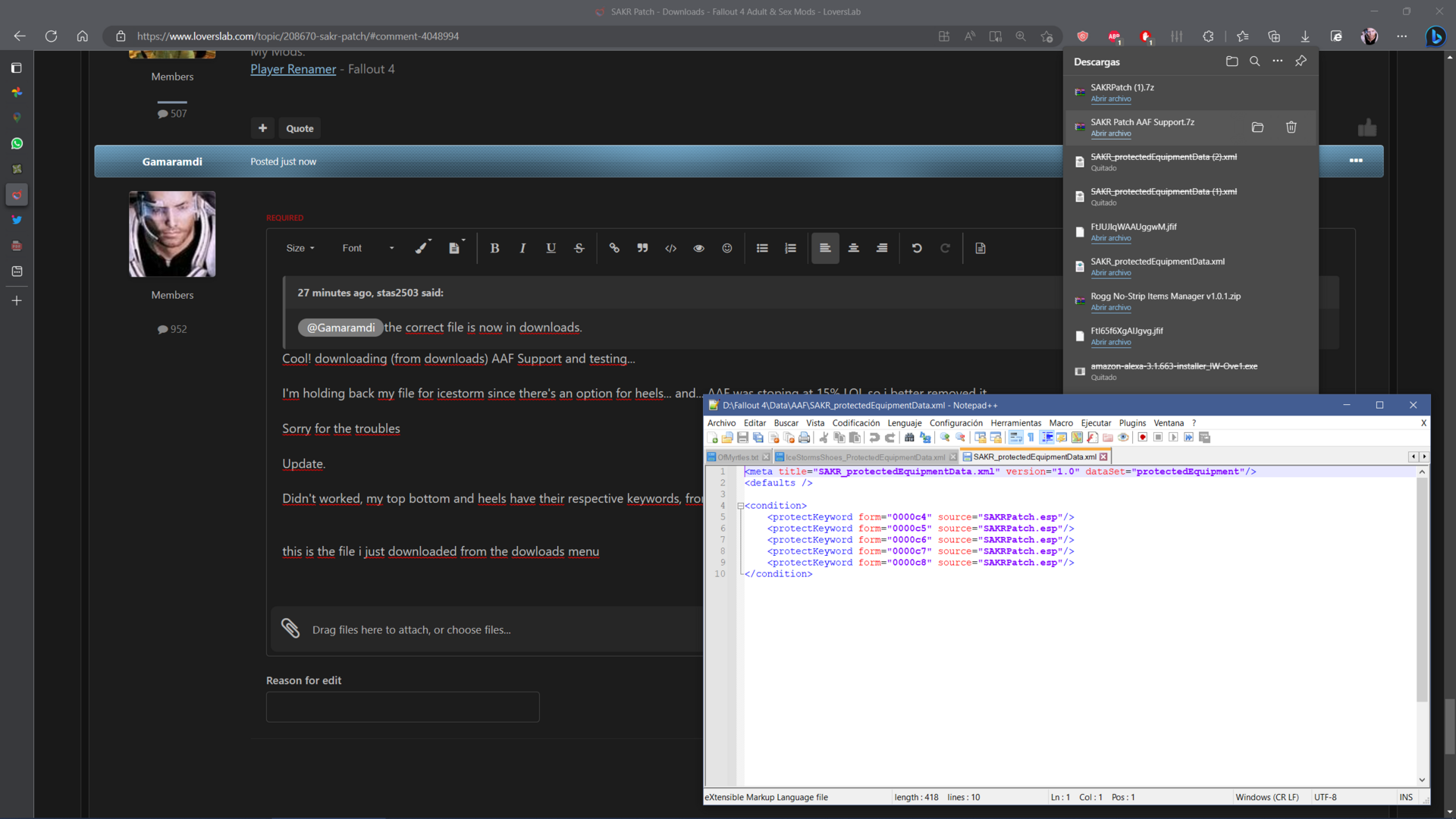The height and width of the screenshot is (819, 1456).
Task: Open the Font dropdown in editor
Action: (368, 248)
